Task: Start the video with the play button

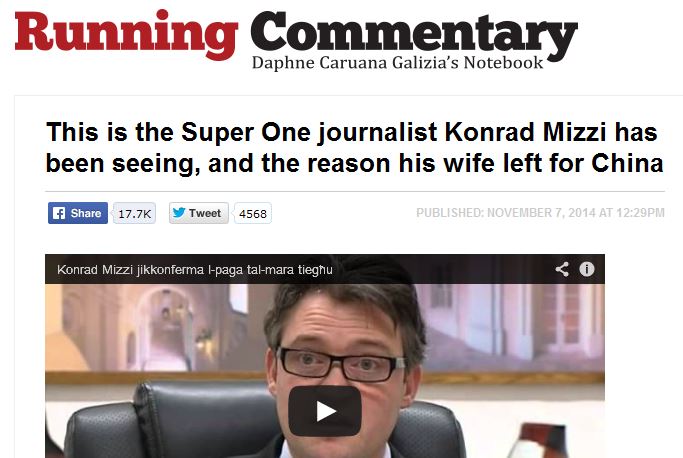Action: (x=325, y=411)
